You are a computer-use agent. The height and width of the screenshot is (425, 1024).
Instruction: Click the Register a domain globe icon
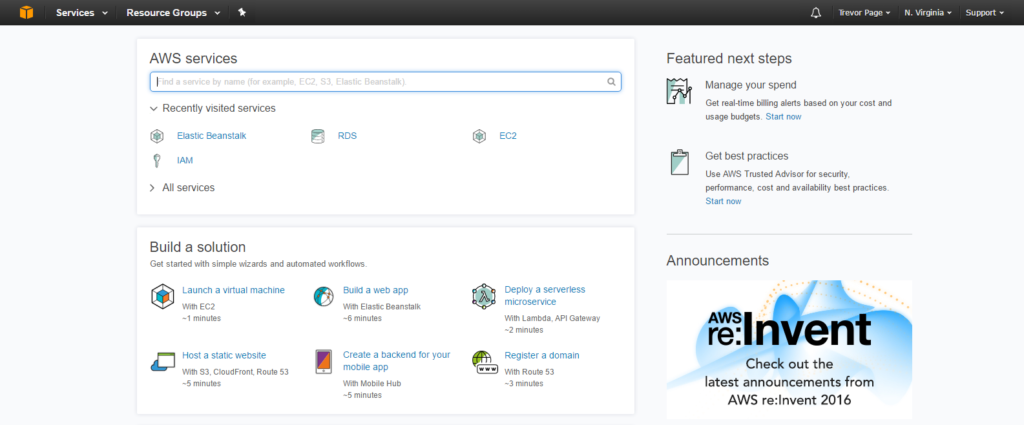(483, 361)
